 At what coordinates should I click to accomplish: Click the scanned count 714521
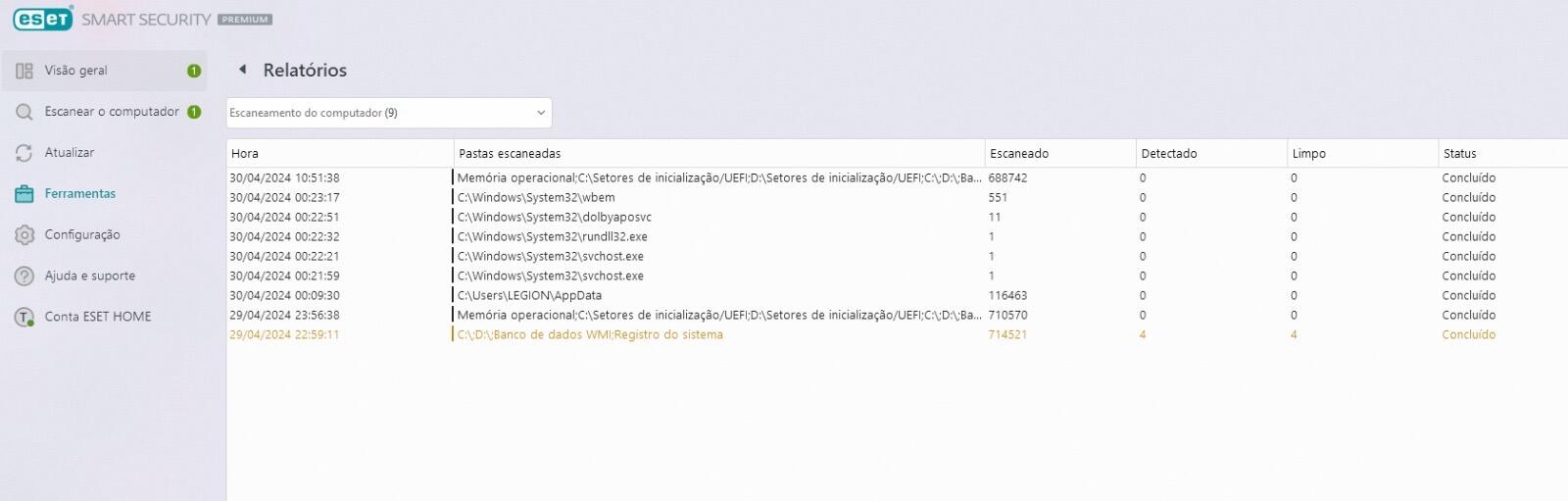click(x=1007, y=335)
